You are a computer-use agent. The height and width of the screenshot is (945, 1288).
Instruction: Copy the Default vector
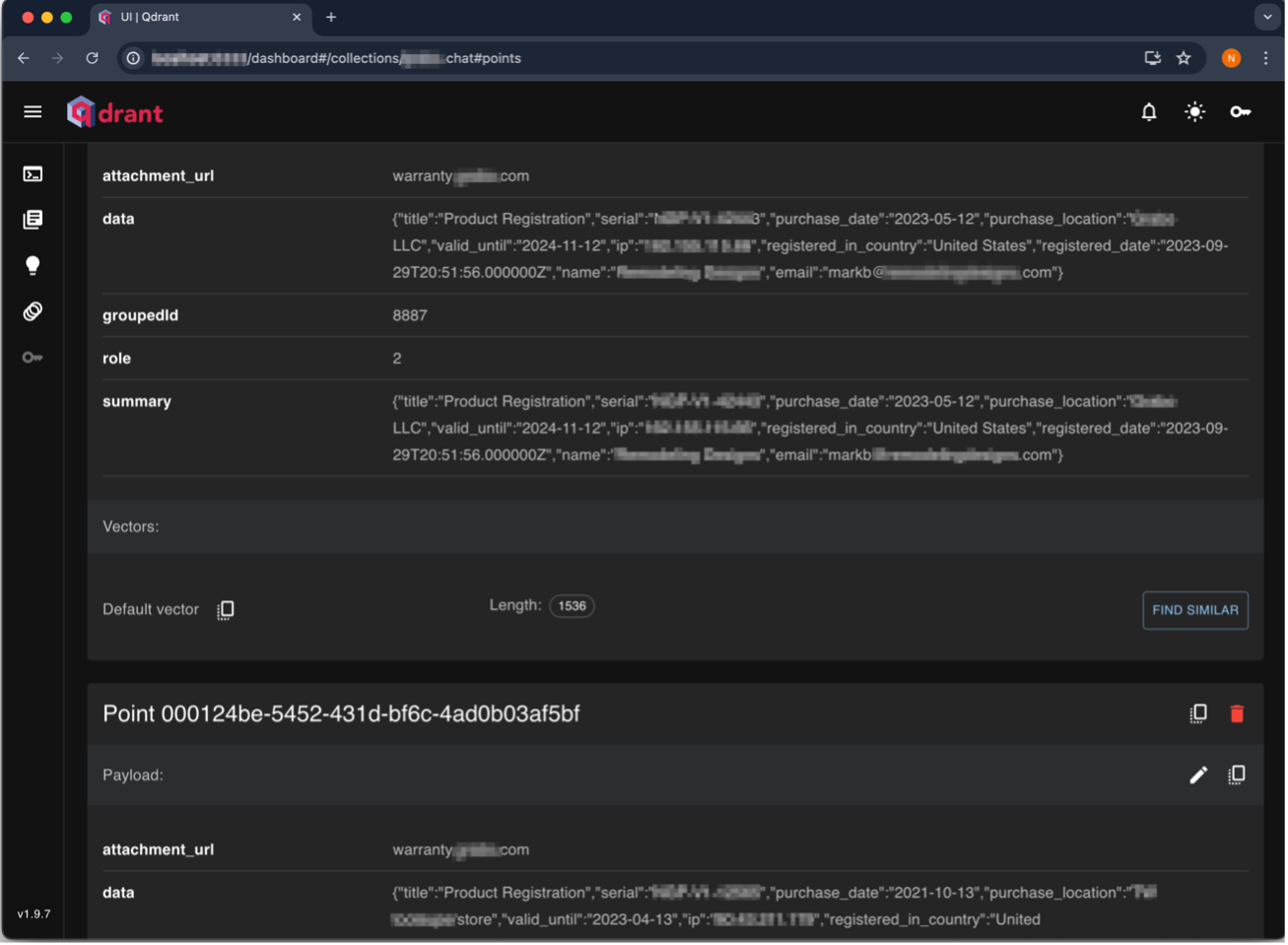226,610
